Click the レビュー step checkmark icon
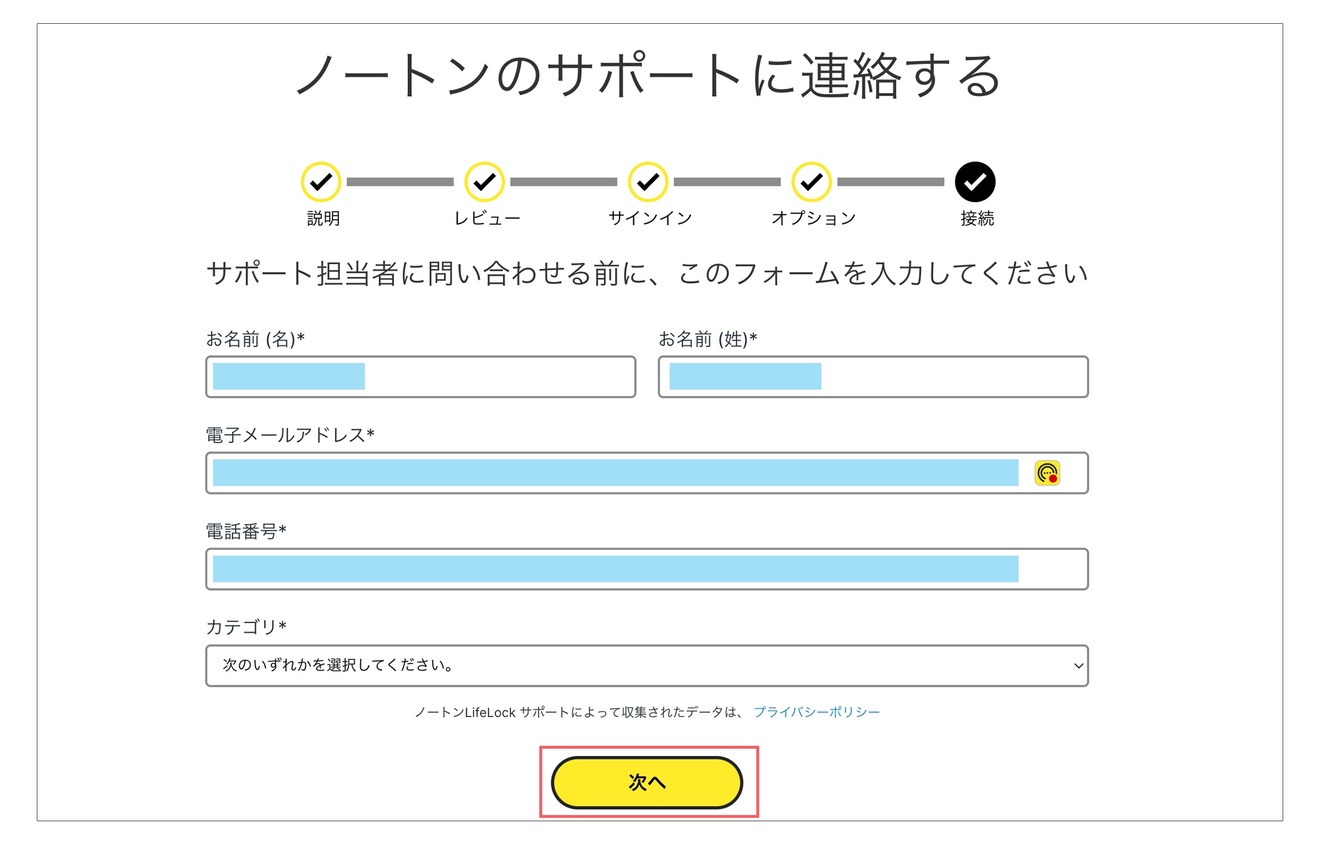The image size is (1320, 845). point(484,182)
